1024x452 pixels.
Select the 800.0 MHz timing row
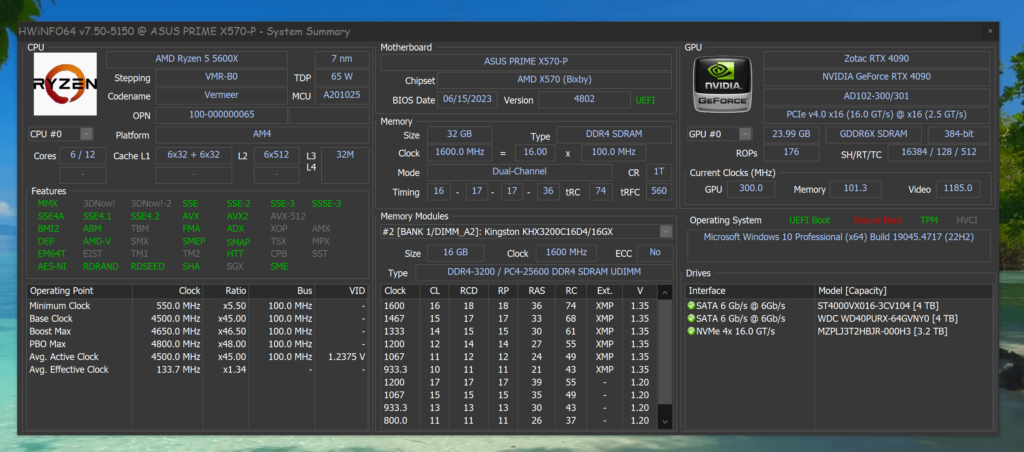pyautogui.click(x=519, y=421)
